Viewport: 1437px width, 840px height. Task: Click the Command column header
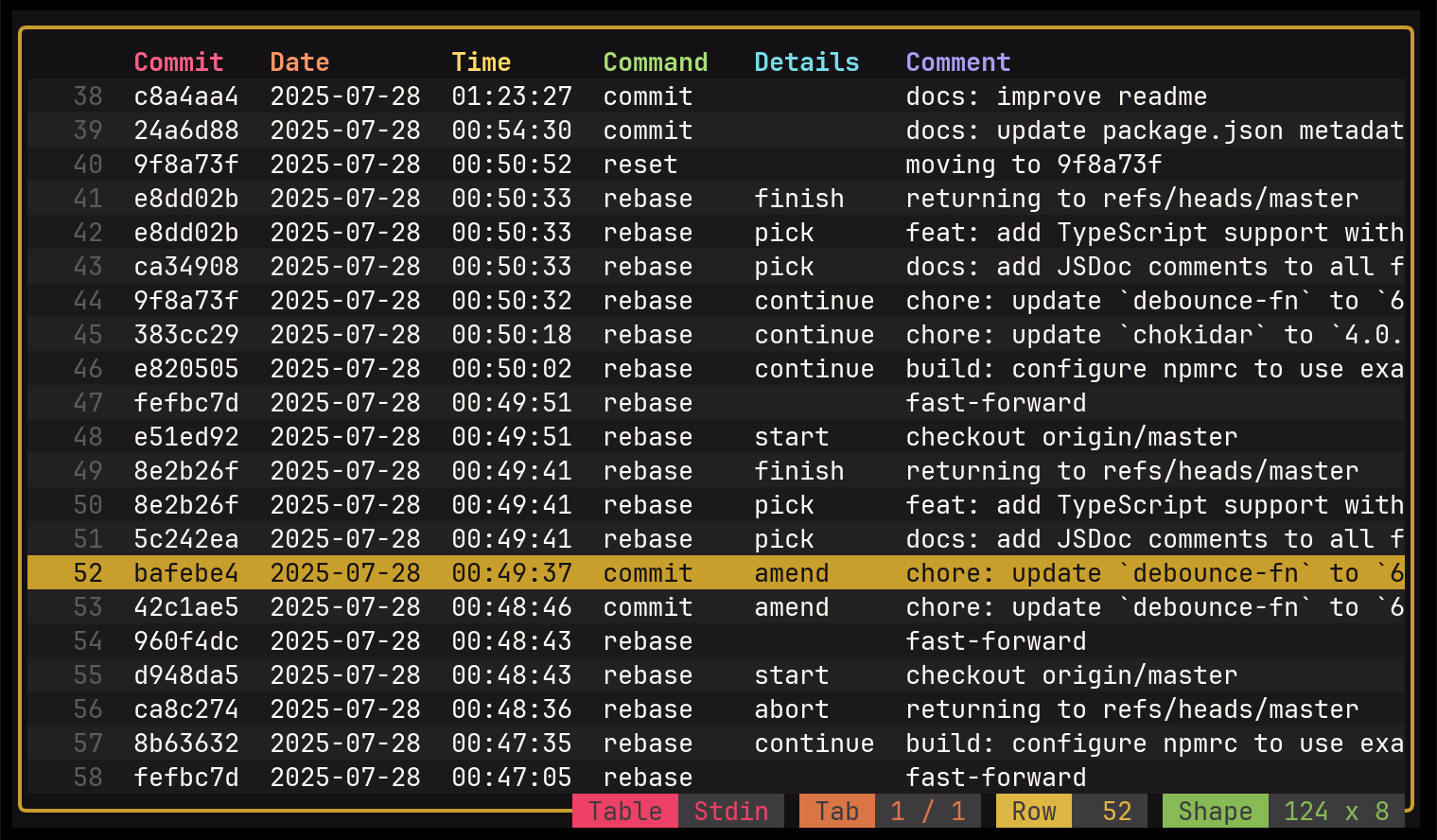656,61
